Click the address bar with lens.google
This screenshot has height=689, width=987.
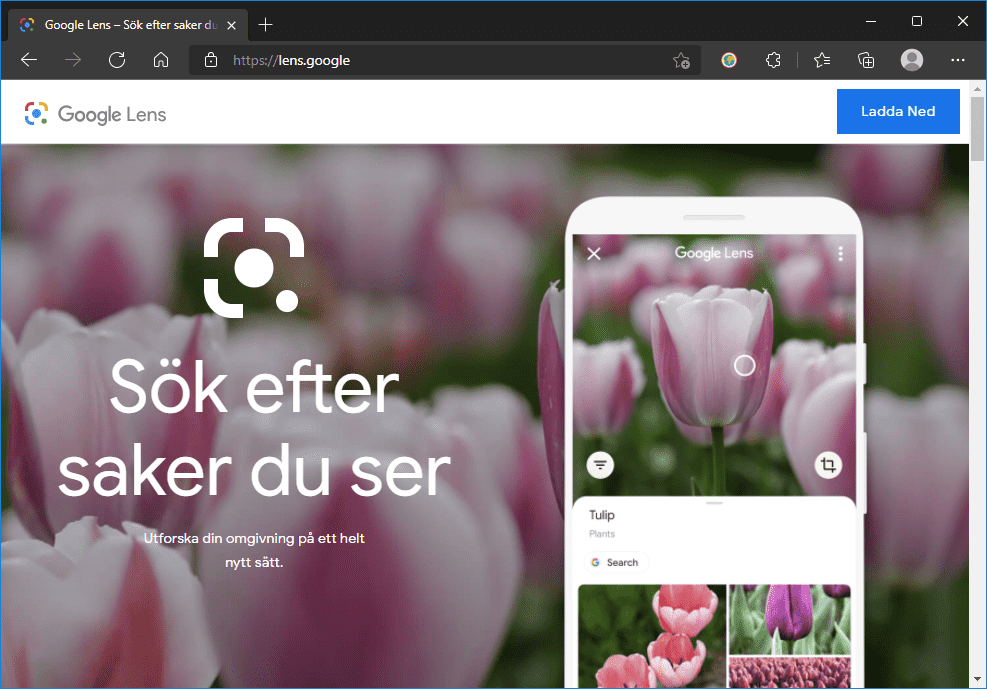(440, 60)
